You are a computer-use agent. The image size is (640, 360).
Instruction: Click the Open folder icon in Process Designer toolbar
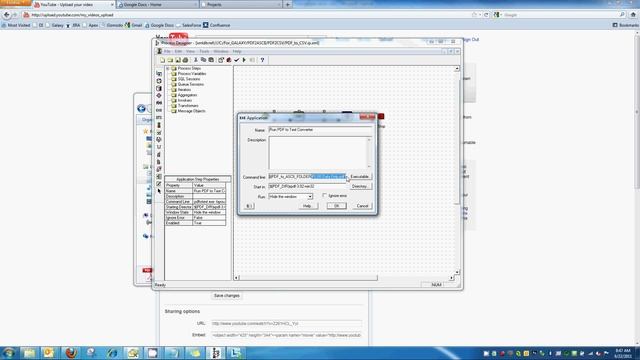pyautogui.click(x=170, y=60)
